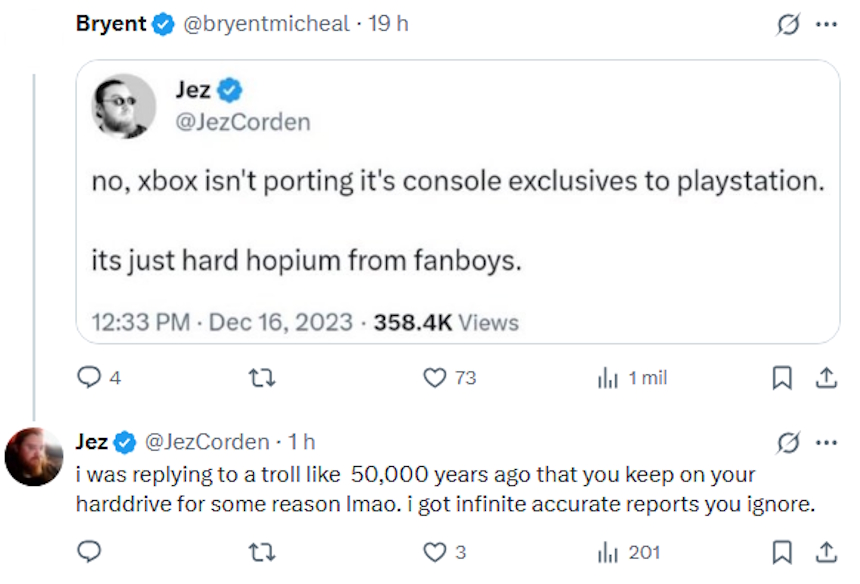The image size is (860, 584).
Task: Reply to Bryent's tweet
Action: pyautogui.click(x=90, y=378)
